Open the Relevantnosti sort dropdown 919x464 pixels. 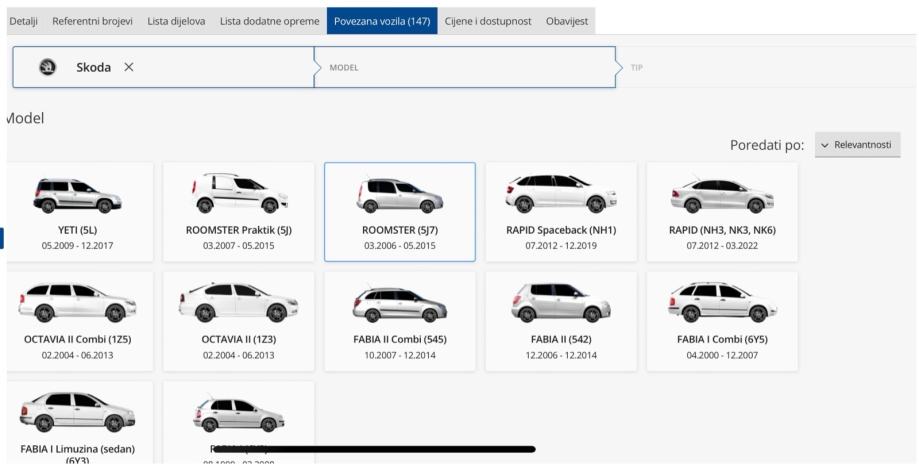coord(857,145)
